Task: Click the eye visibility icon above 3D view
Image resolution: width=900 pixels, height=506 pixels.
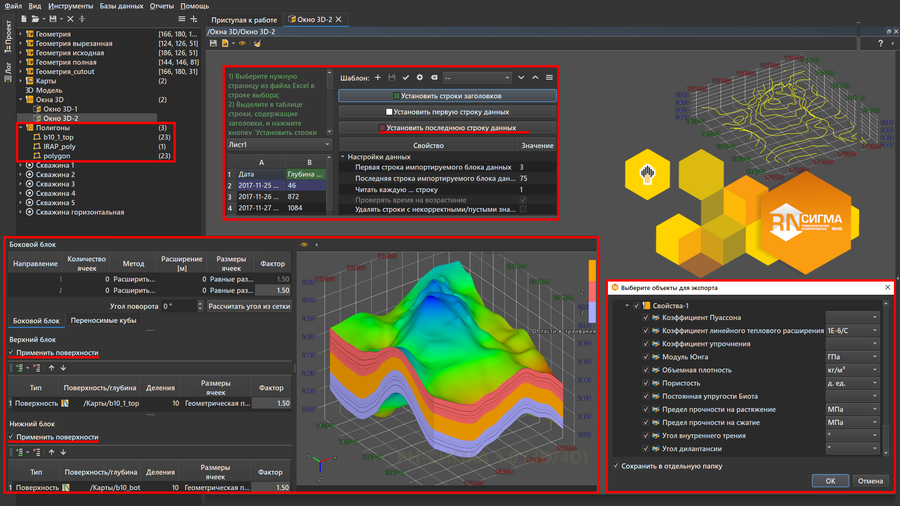Action: [x=305, y=244]
